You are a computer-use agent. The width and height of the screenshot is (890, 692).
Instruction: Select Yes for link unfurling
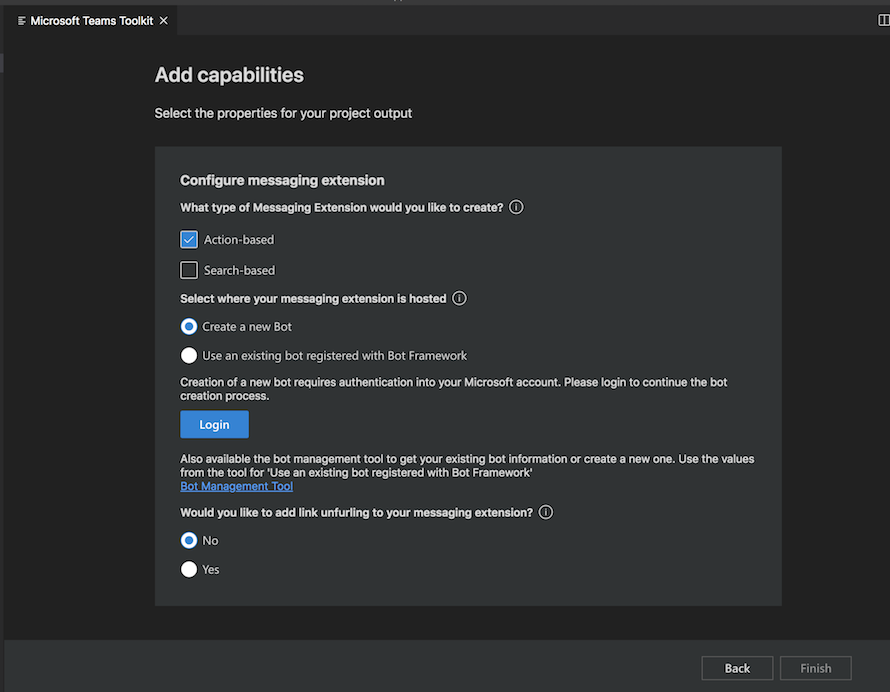coord(189,569)
